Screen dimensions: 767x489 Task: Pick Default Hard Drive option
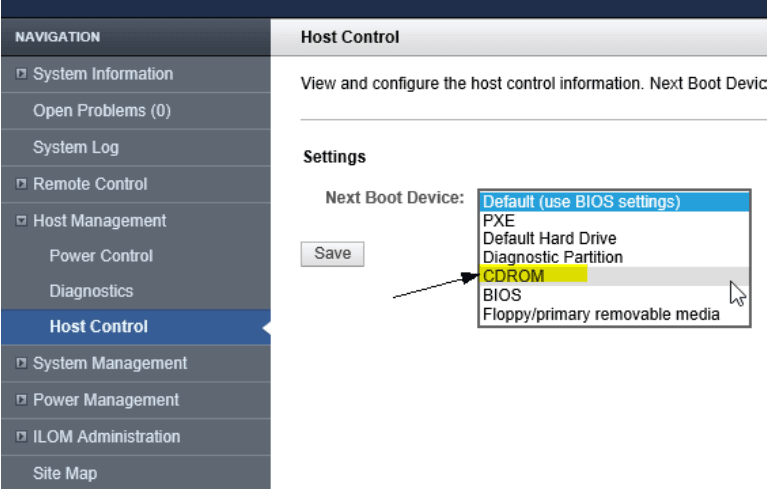pos(549,239)
